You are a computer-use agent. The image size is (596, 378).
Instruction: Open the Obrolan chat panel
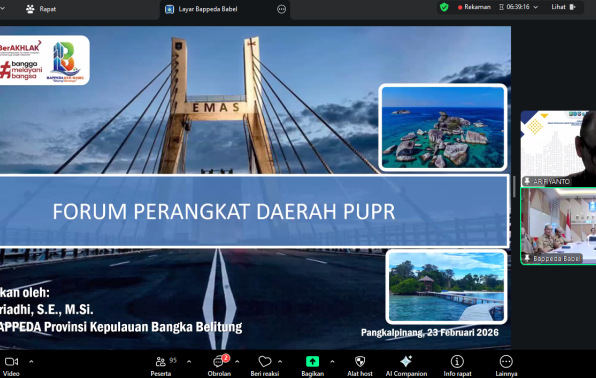click(219, 361)
